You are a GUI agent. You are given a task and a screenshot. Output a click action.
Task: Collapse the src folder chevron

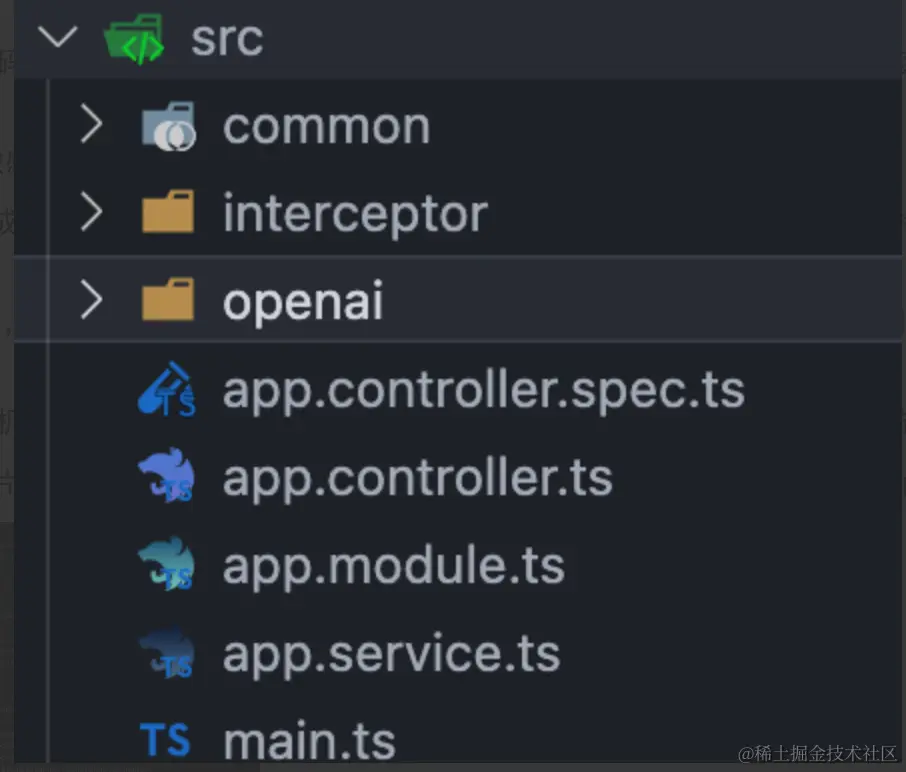57,36
